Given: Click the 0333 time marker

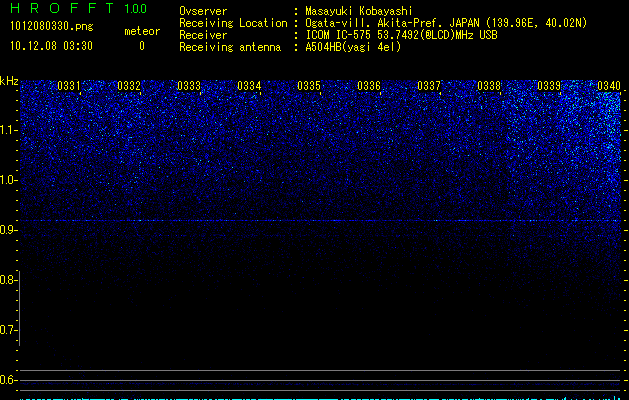Looking at the screenshot, I should (189, 86).
